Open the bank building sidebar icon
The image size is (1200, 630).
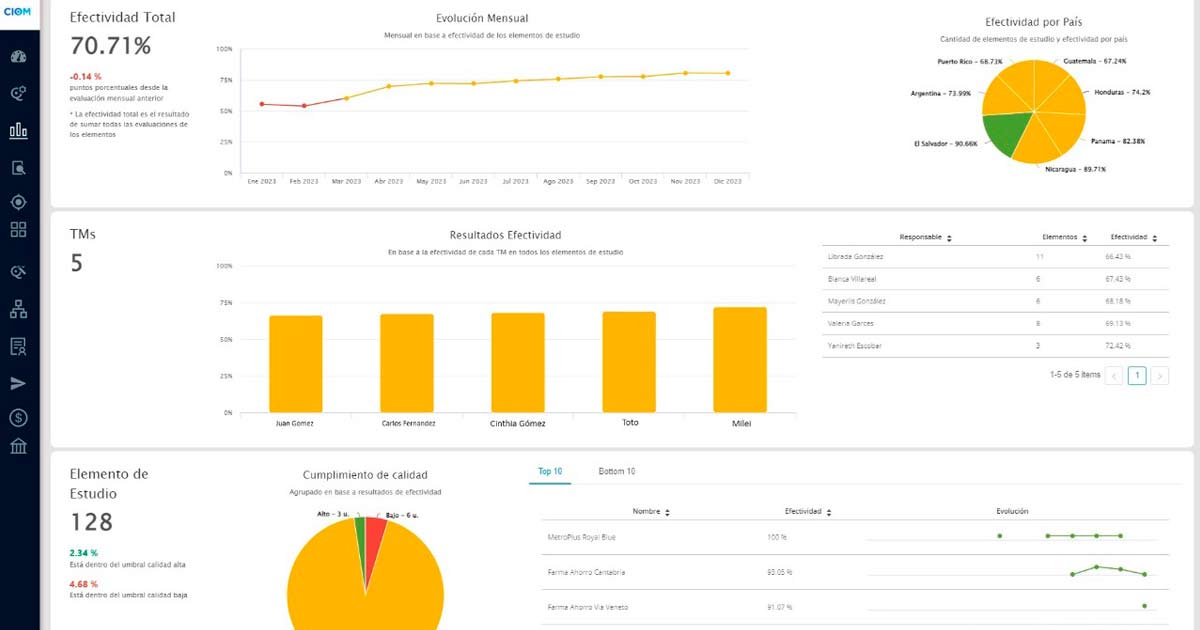pos(18,446)
